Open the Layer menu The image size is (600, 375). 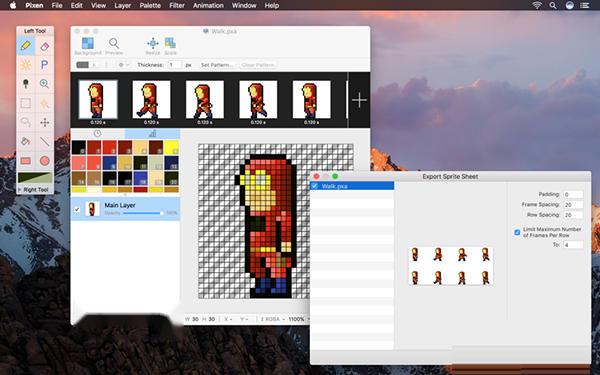(122, 5)
